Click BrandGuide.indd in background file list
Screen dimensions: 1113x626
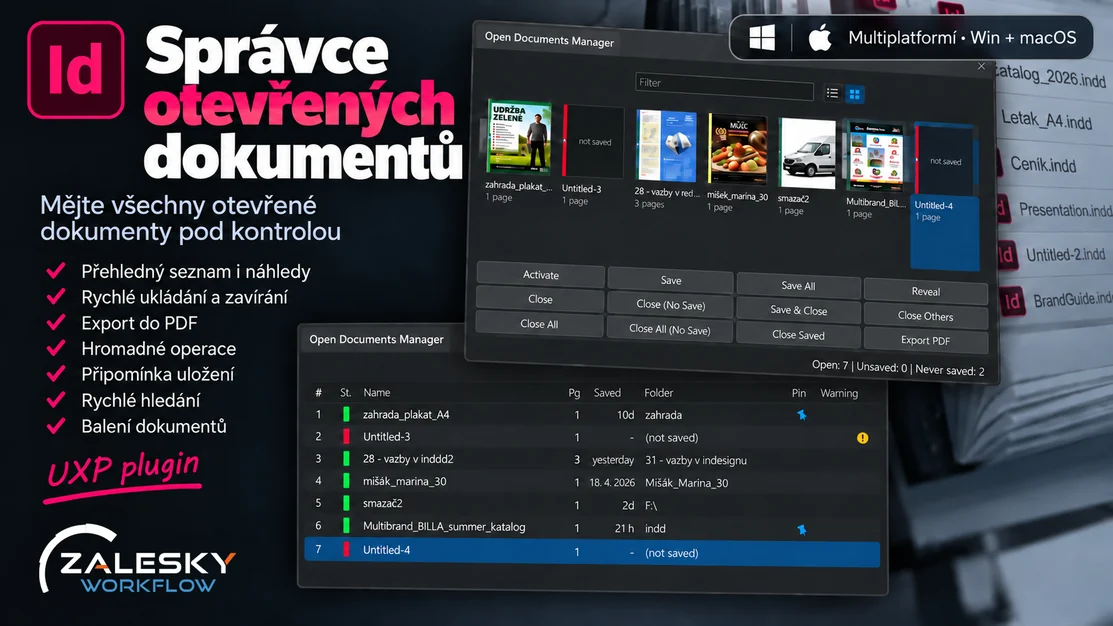pos(1072,299)
